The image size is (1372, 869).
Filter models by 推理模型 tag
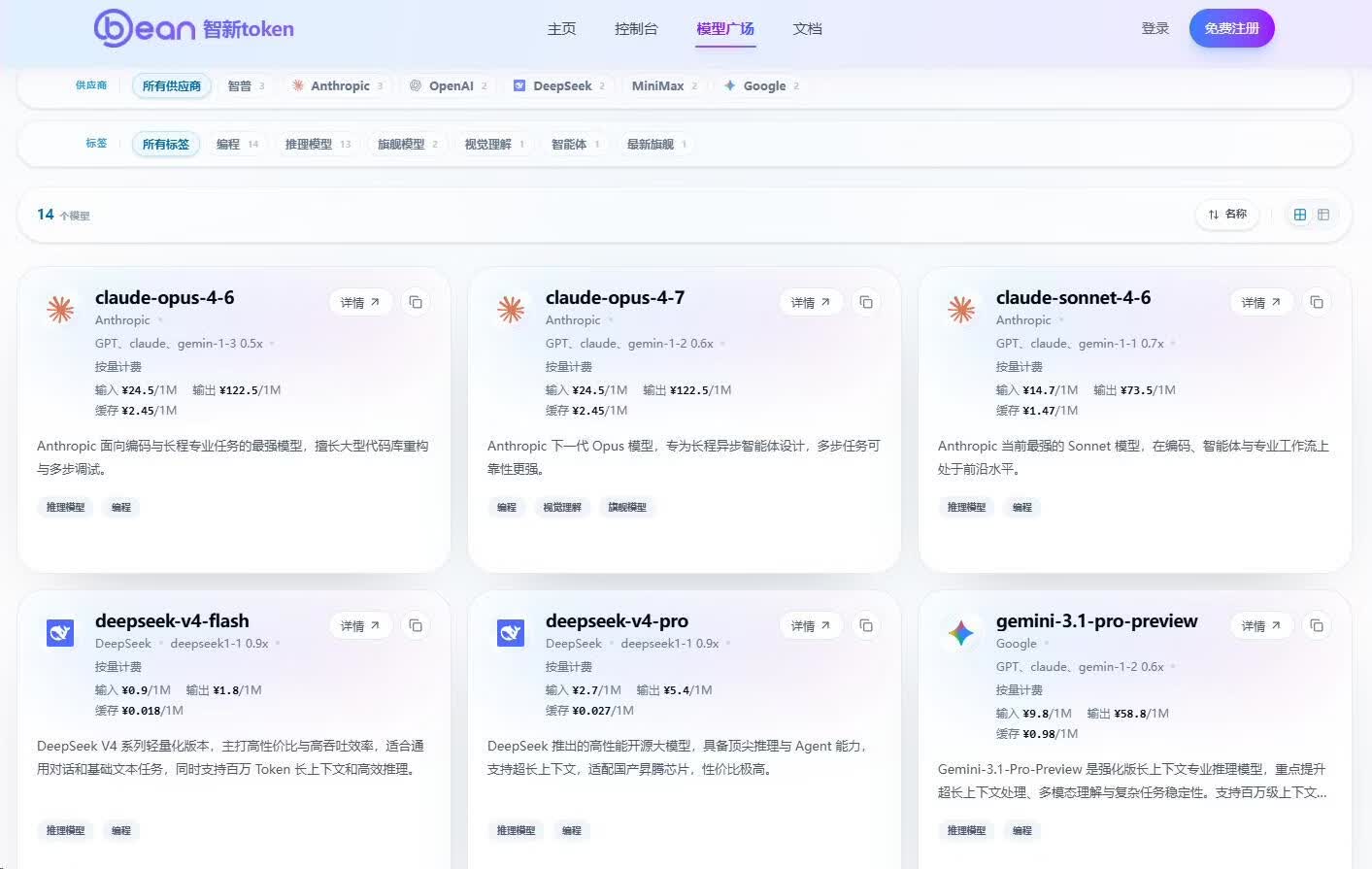pos(318,144)
